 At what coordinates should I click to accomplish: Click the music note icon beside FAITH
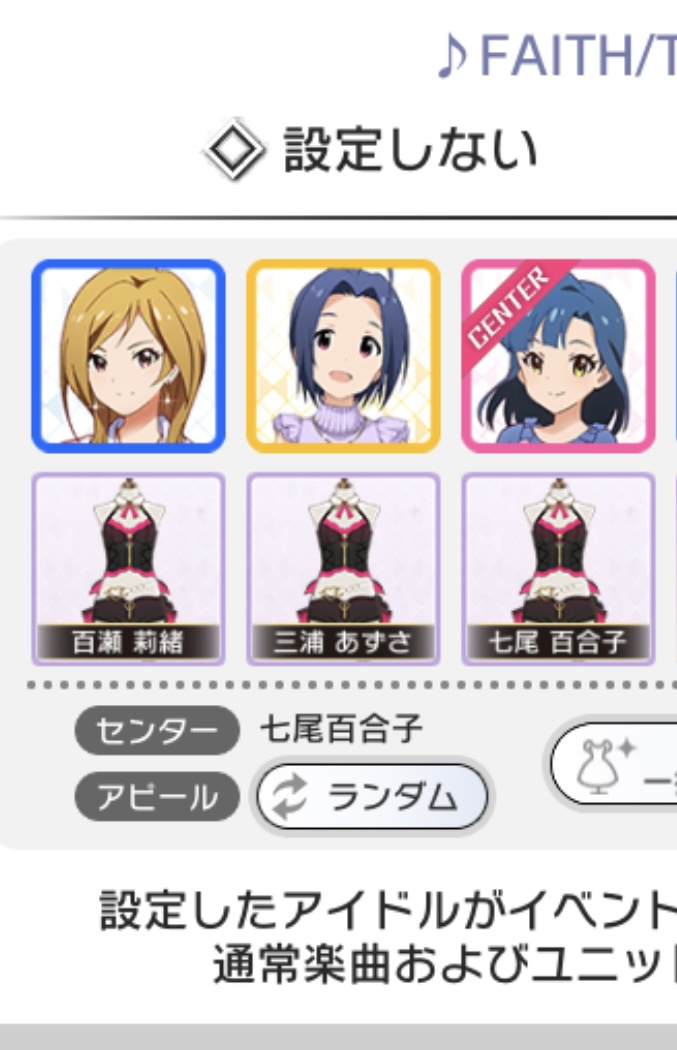pyautogui.click(x=453, y=56)
